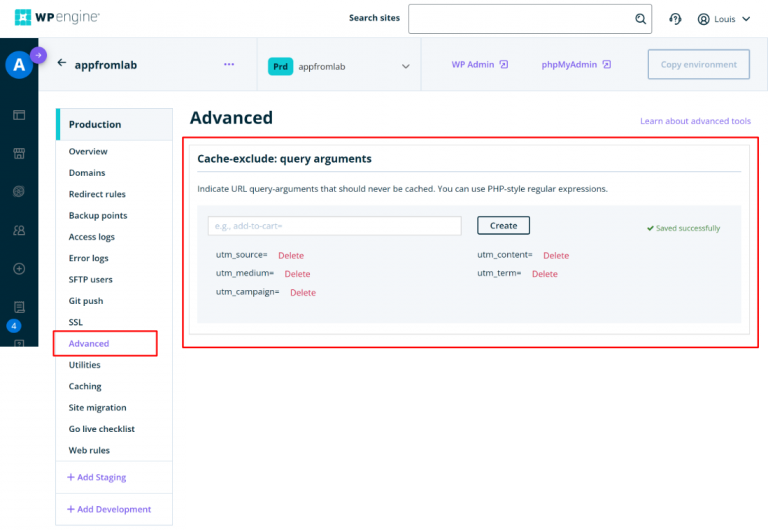Click the 'A' account avatar
This screenshot has height=531, width=768.
click(19, 65)
